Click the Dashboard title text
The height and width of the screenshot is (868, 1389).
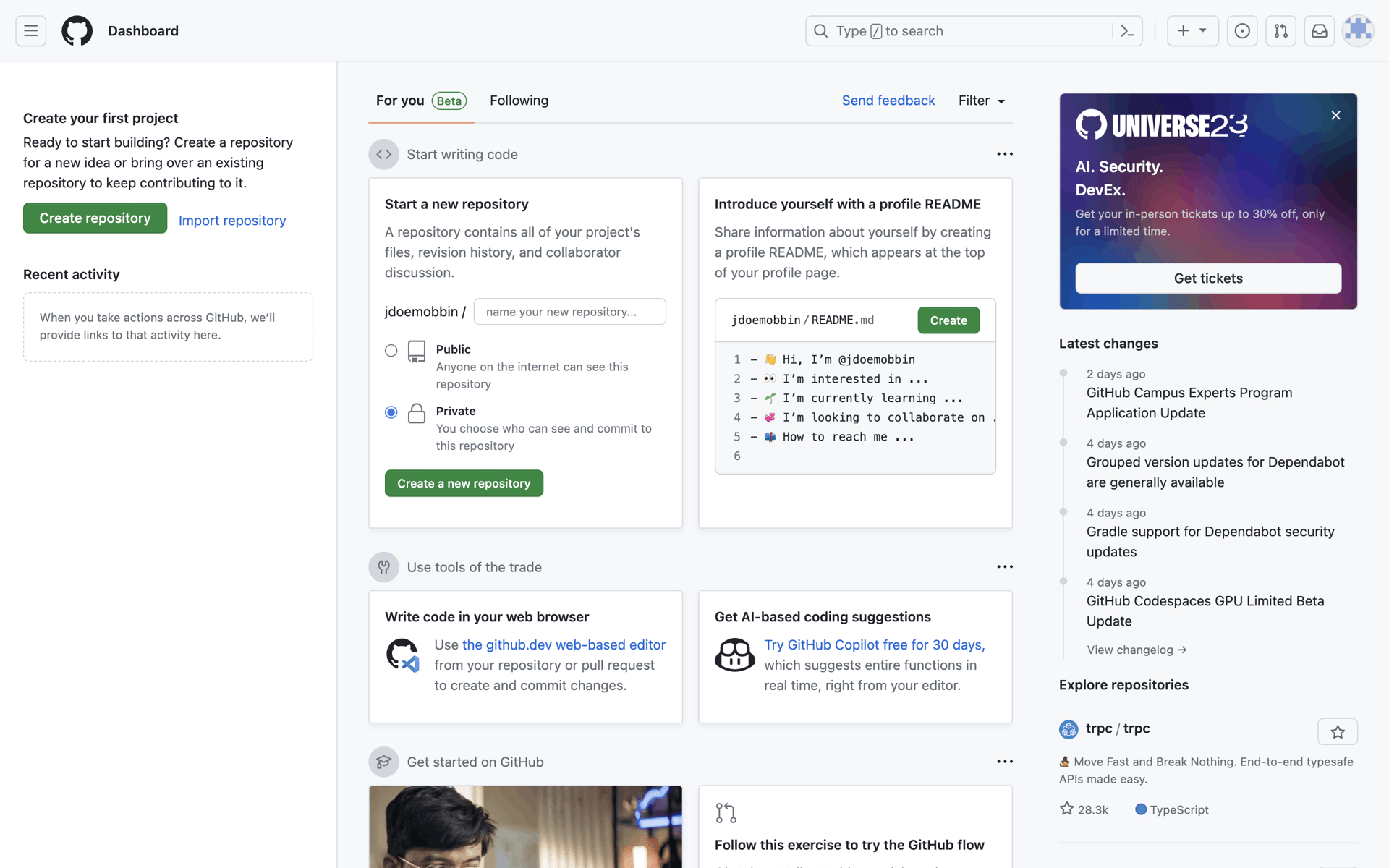143,31
